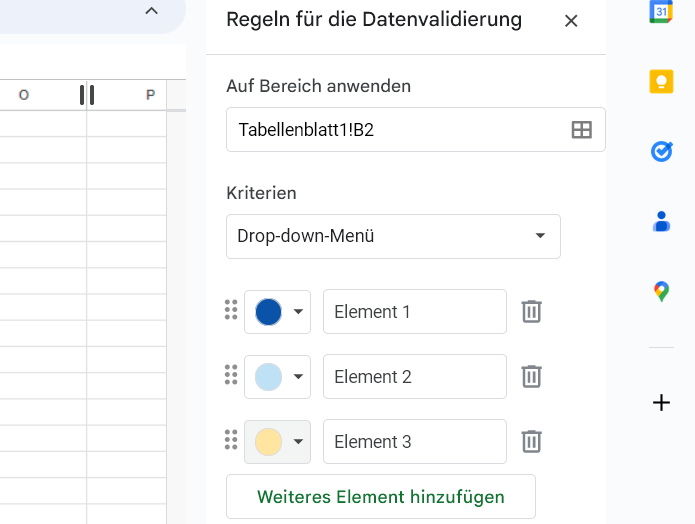Click the plus icon to get add-ons
The height and width of the screenshot is (524, 695).
coord(661,403)
